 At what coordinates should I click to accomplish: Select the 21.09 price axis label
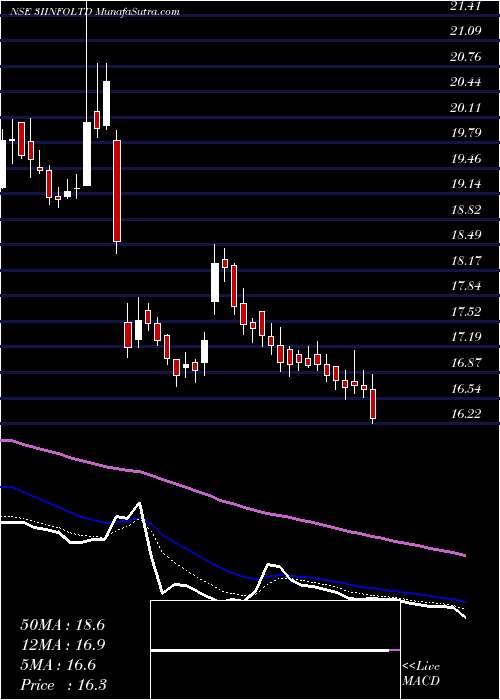pos(468,31)
